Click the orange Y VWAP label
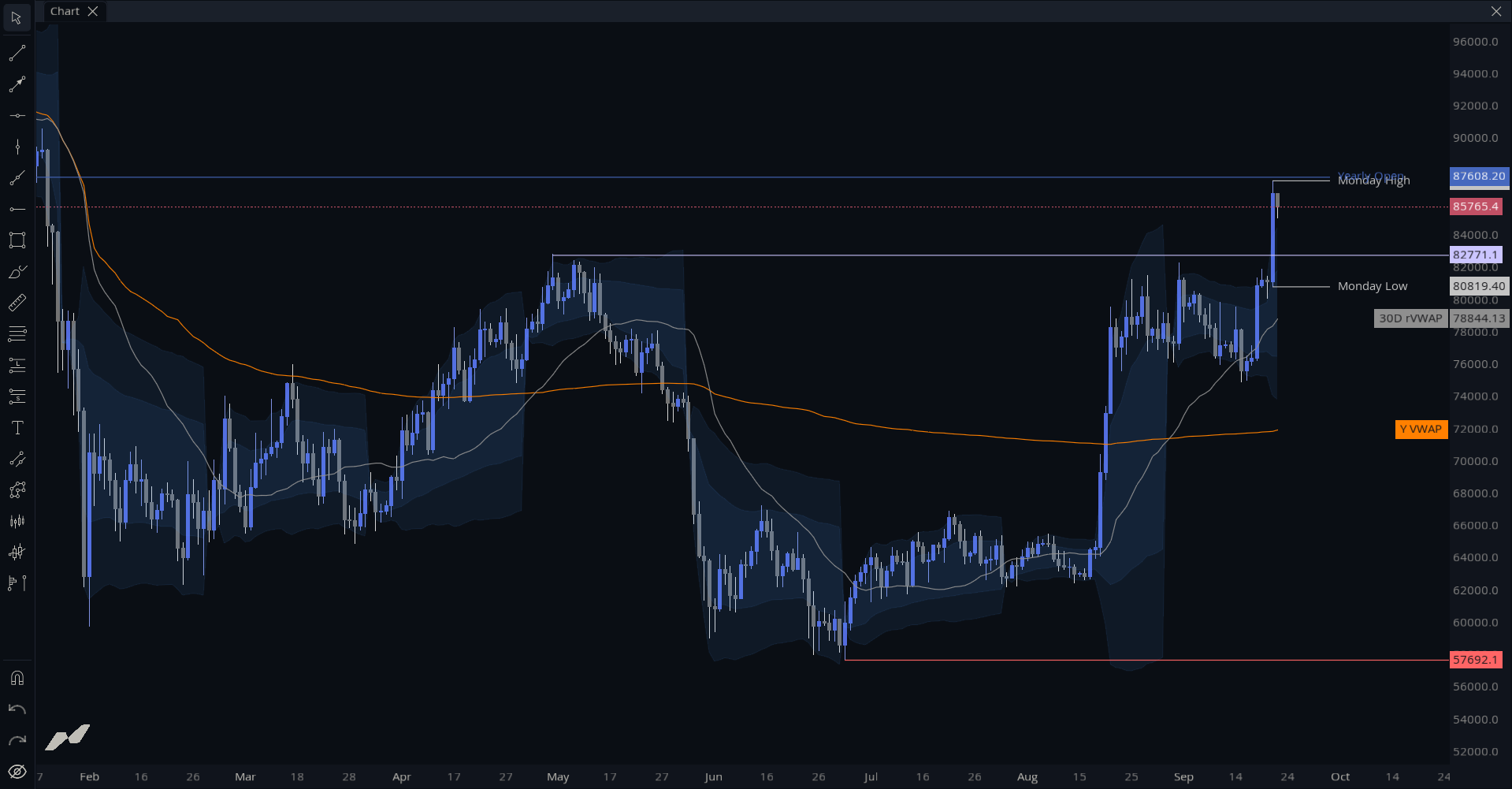The image size is (1512, 789). 1421,430
